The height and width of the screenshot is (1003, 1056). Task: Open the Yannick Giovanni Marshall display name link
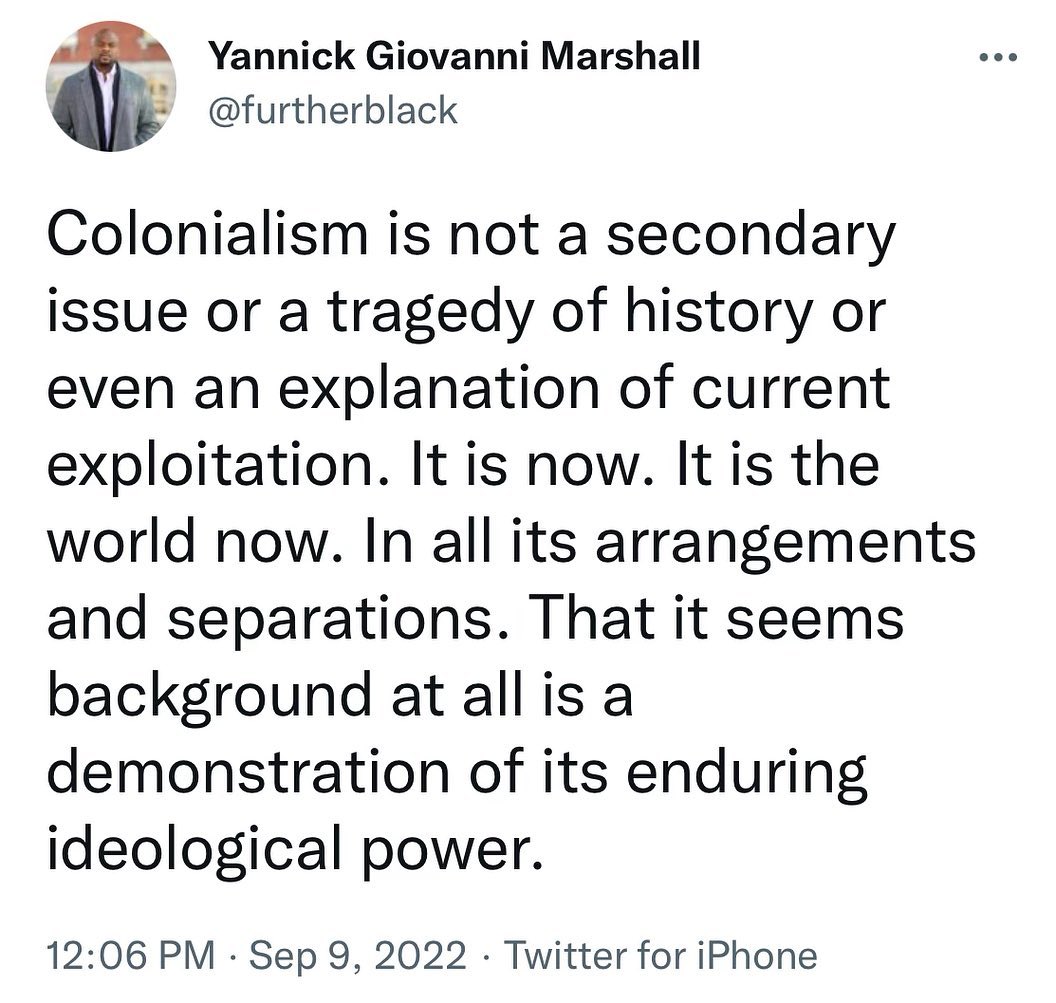tap(454, 58)
